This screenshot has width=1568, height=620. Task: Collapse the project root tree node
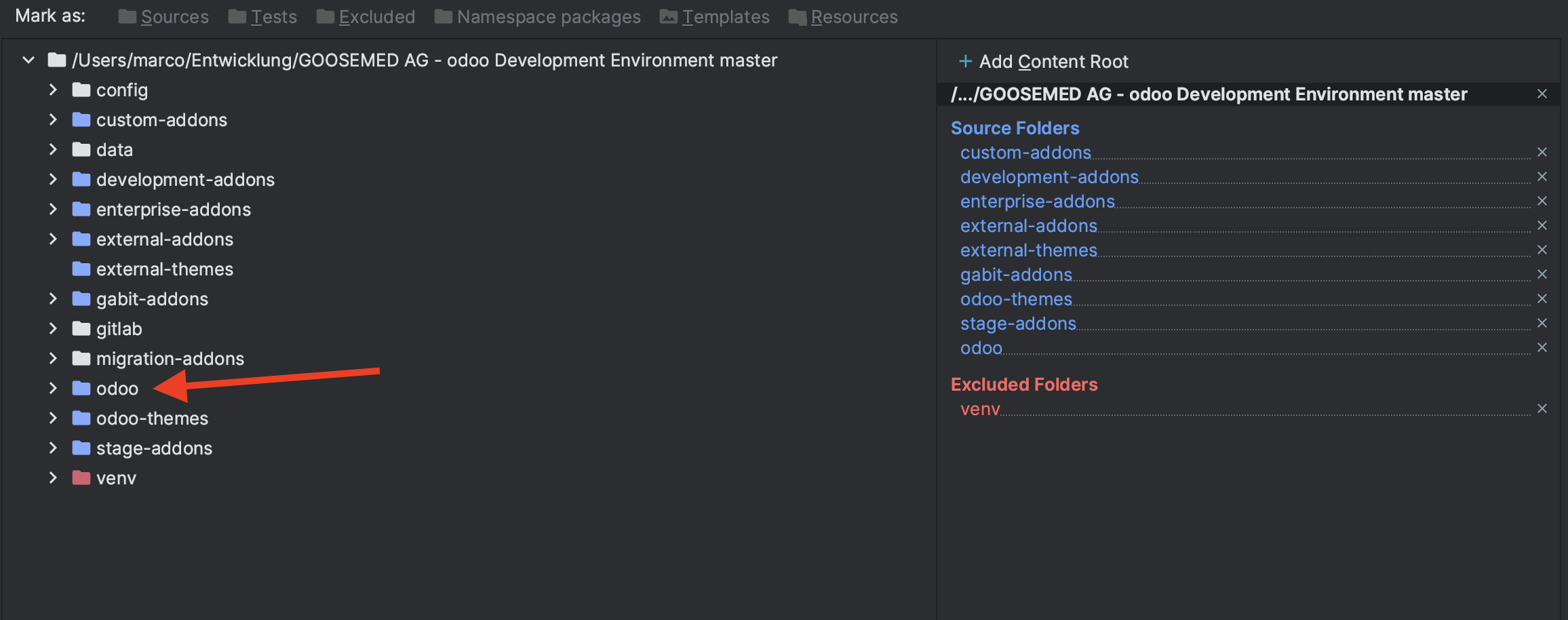point(28,60)
